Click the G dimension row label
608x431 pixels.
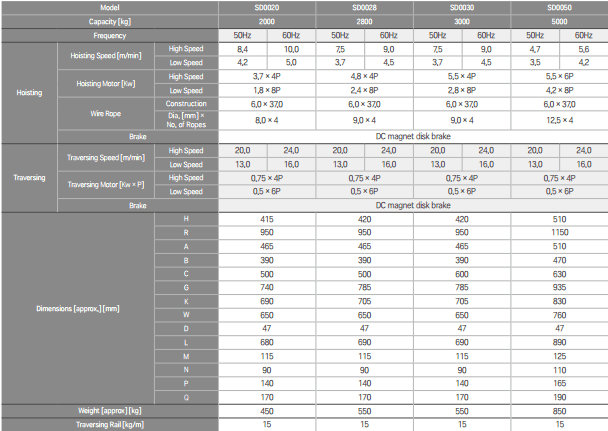(x=186, y=288)
